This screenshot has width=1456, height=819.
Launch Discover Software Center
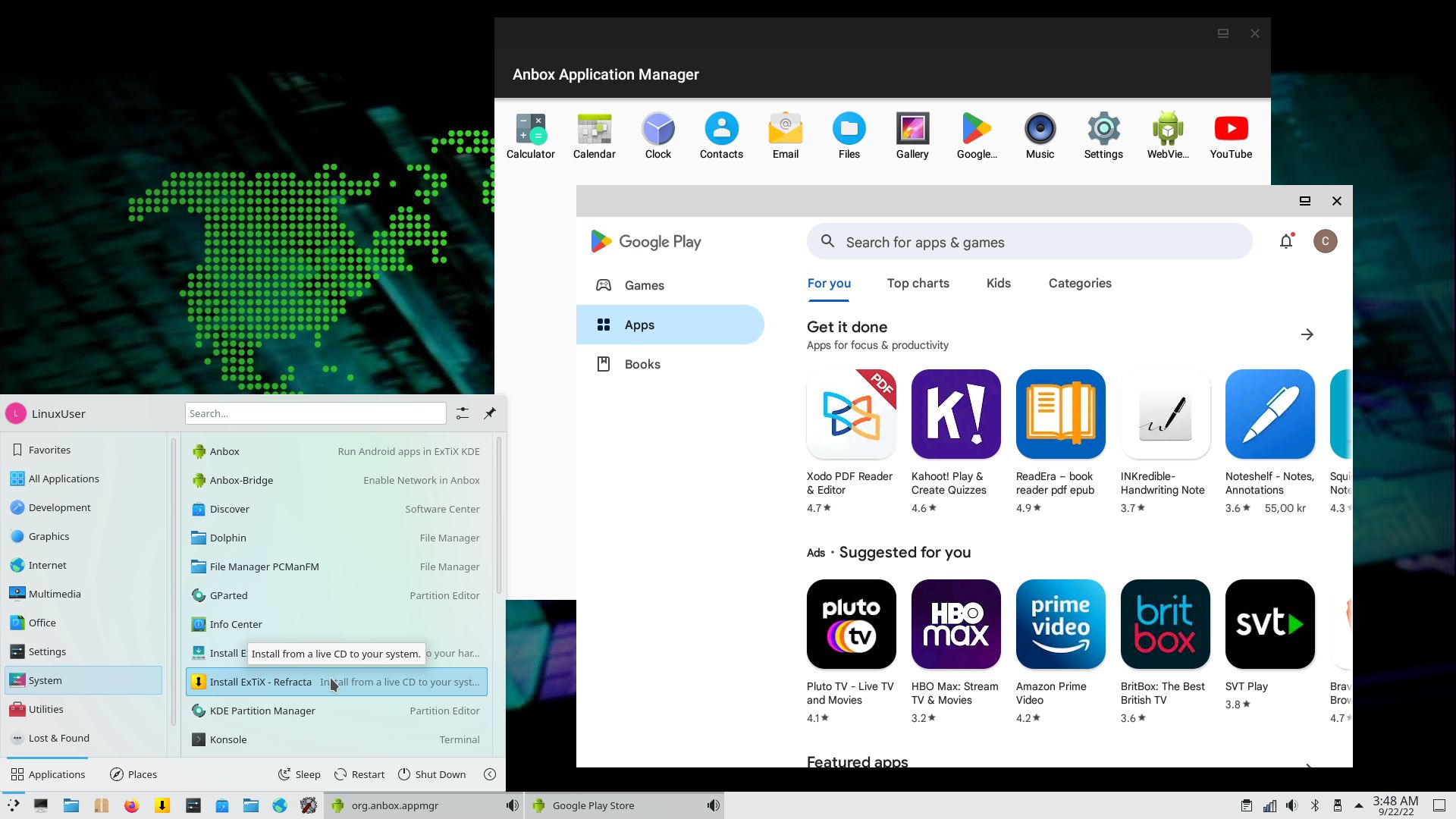tap(336, 509)
